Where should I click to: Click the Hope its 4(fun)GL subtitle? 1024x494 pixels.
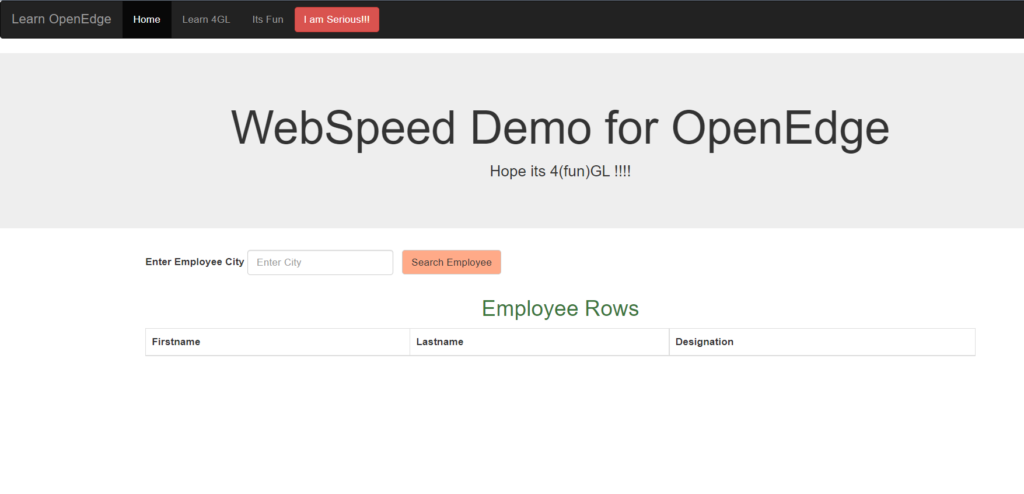(560, 171)
